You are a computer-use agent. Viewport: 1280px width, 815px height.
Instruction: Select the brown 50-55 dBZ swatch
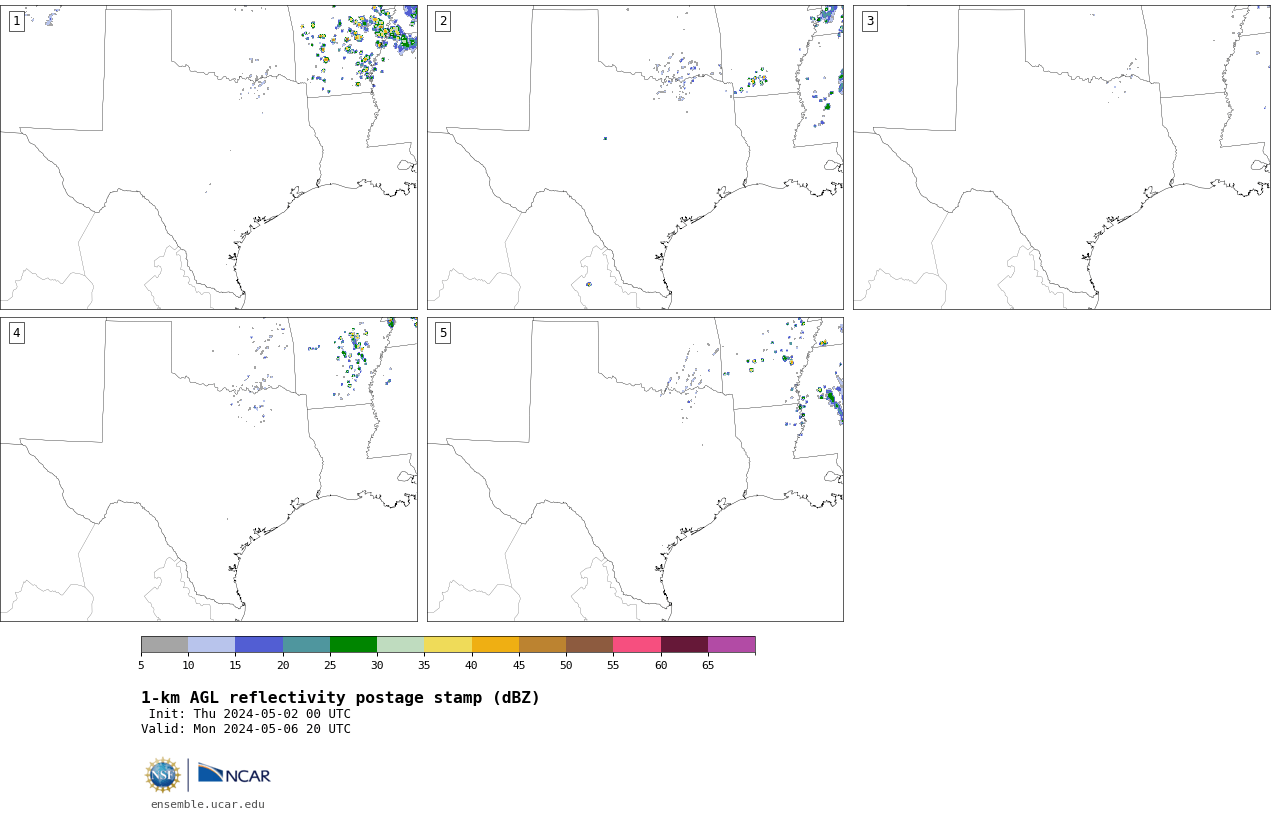[590, 644]
